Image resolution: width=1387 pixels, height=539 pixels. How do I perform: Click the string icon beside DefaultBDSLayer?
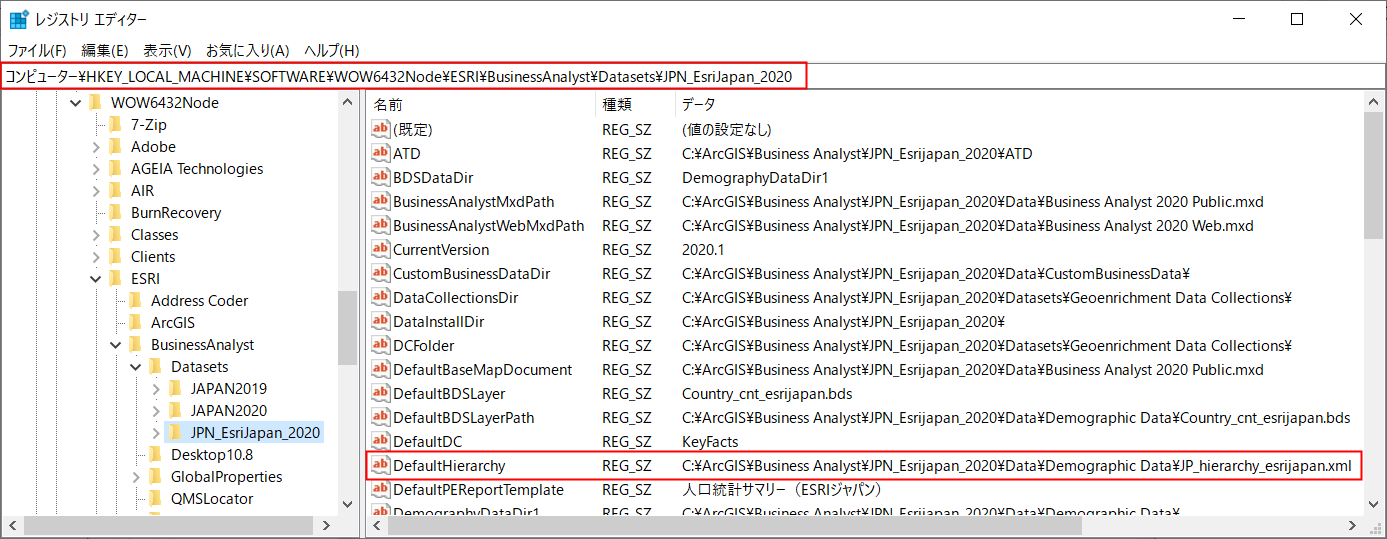pyautogui.click(x=380, y=393)
